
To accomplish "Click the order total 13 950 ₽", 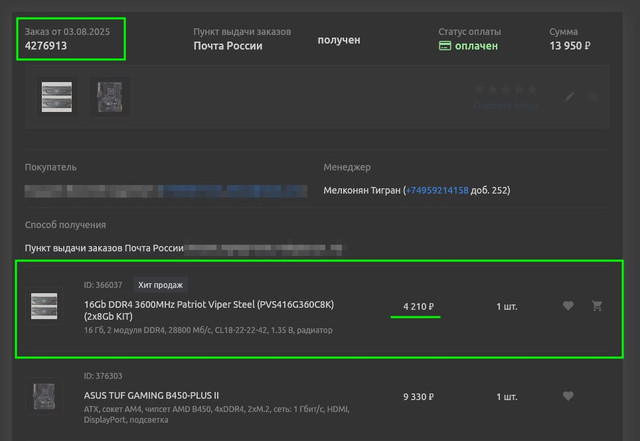I will tap(570, 46).
